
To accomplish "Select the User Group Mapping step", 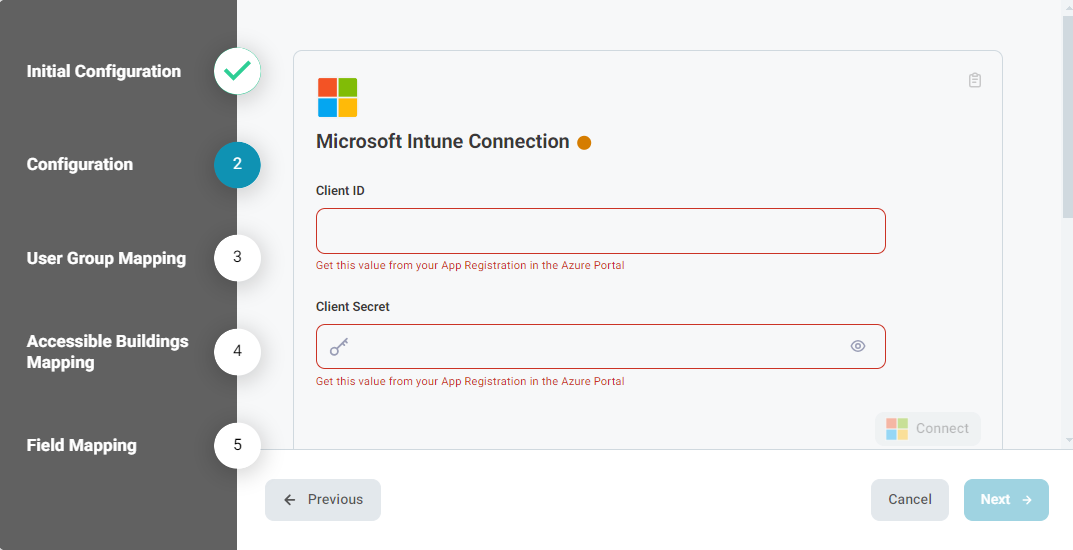I will (106, 259).
